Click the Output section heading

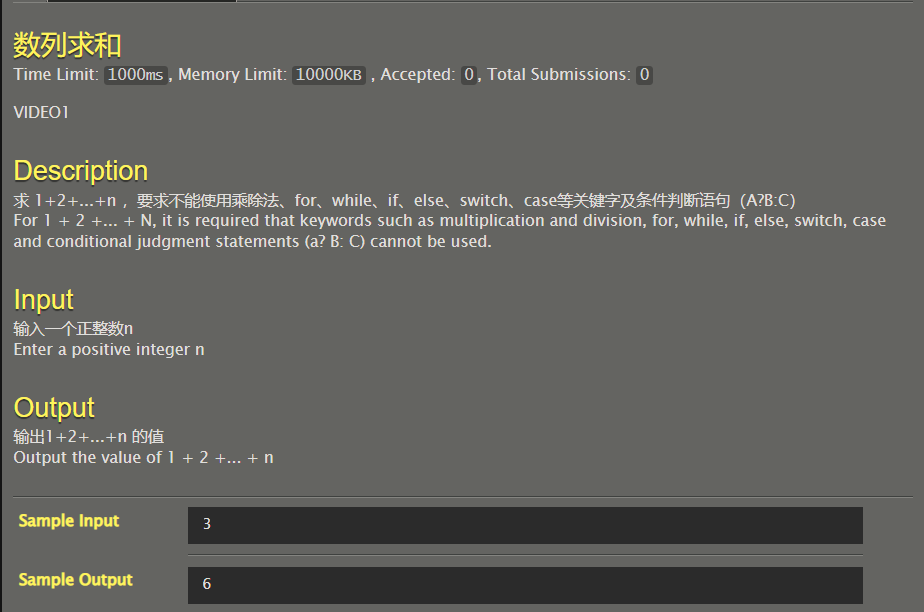pyautogui.click(x=54, y=408)
